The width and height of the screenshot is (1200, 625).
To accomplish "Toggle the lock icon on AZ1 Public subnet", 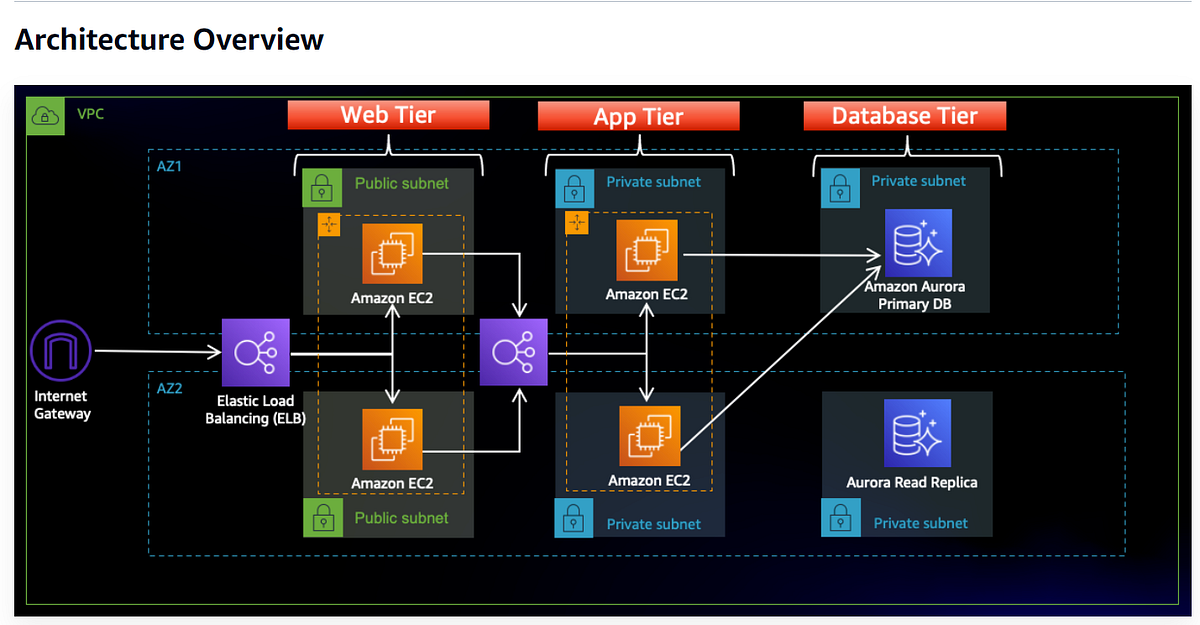I will pyautogui.click(x=322, y=187).
